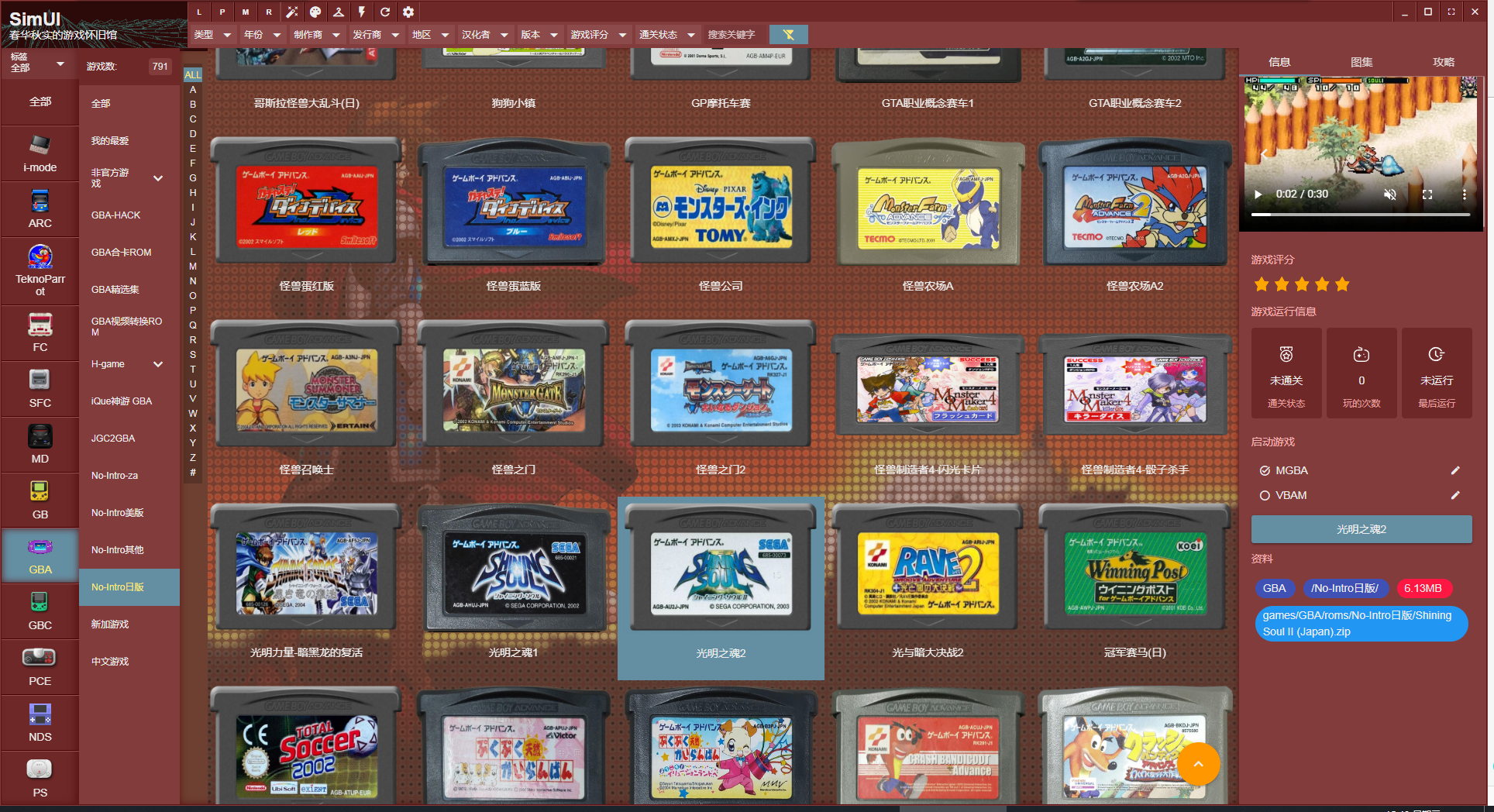Open the No-Intro美版 category

pyautogui.click(x=129, y=513)
